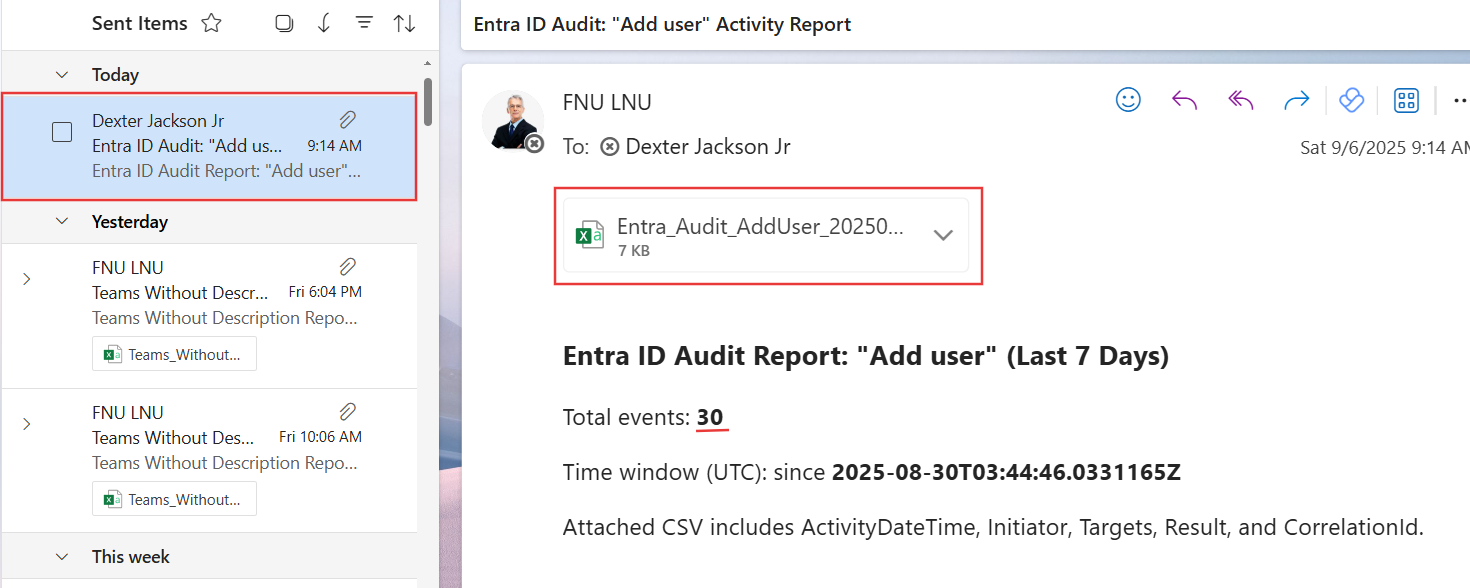
Task: Open the Teams_Without attachment chip from 10:06 AM email
Action: [174, 499]
